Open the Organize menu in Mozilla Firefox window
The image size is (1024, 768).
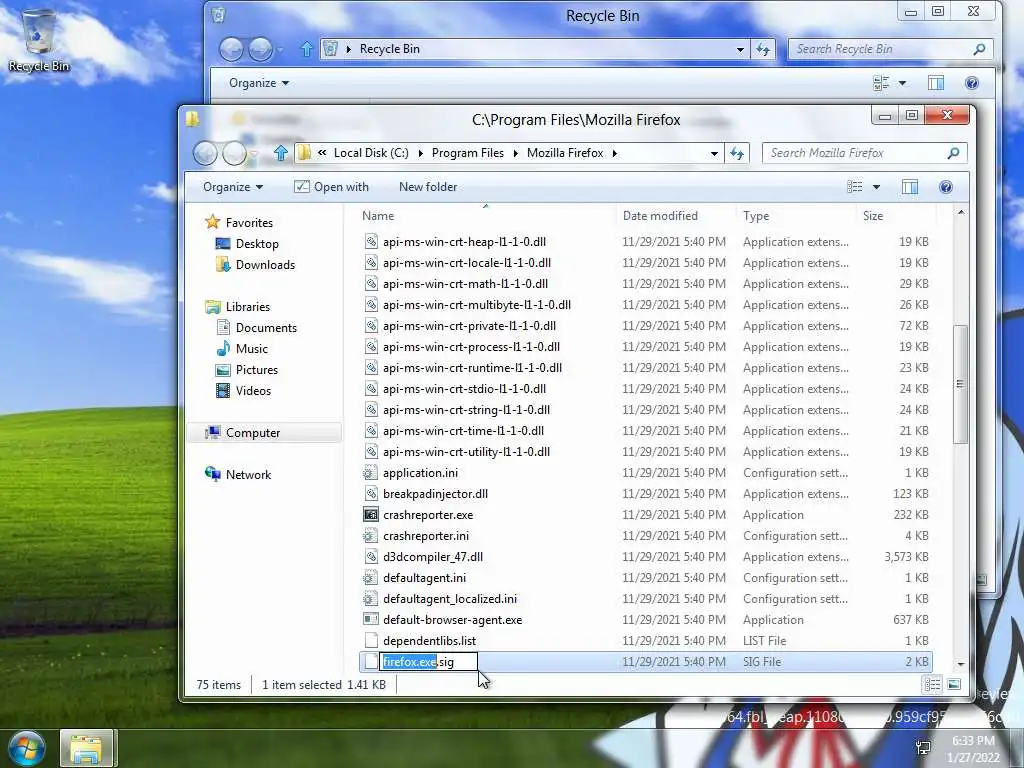(x=232, y=187)
